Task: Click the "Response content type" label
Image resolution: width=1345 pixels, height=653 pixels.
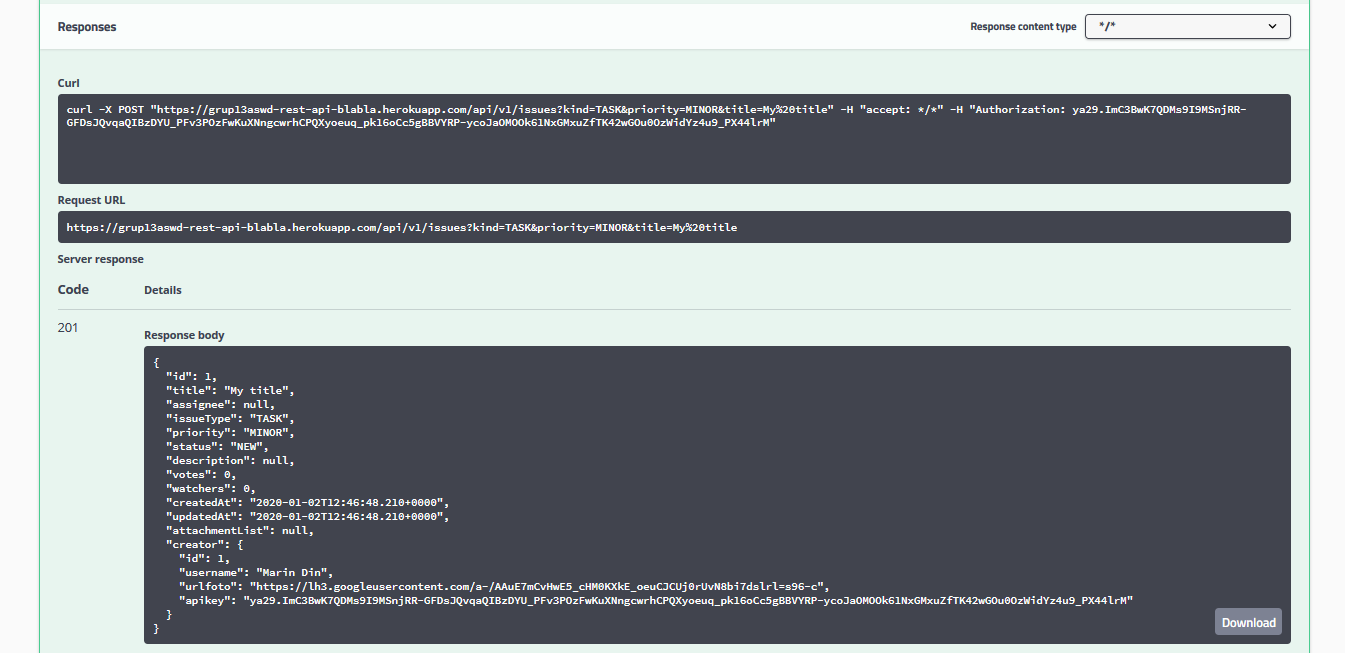Action: click(x=1023, y=27)
